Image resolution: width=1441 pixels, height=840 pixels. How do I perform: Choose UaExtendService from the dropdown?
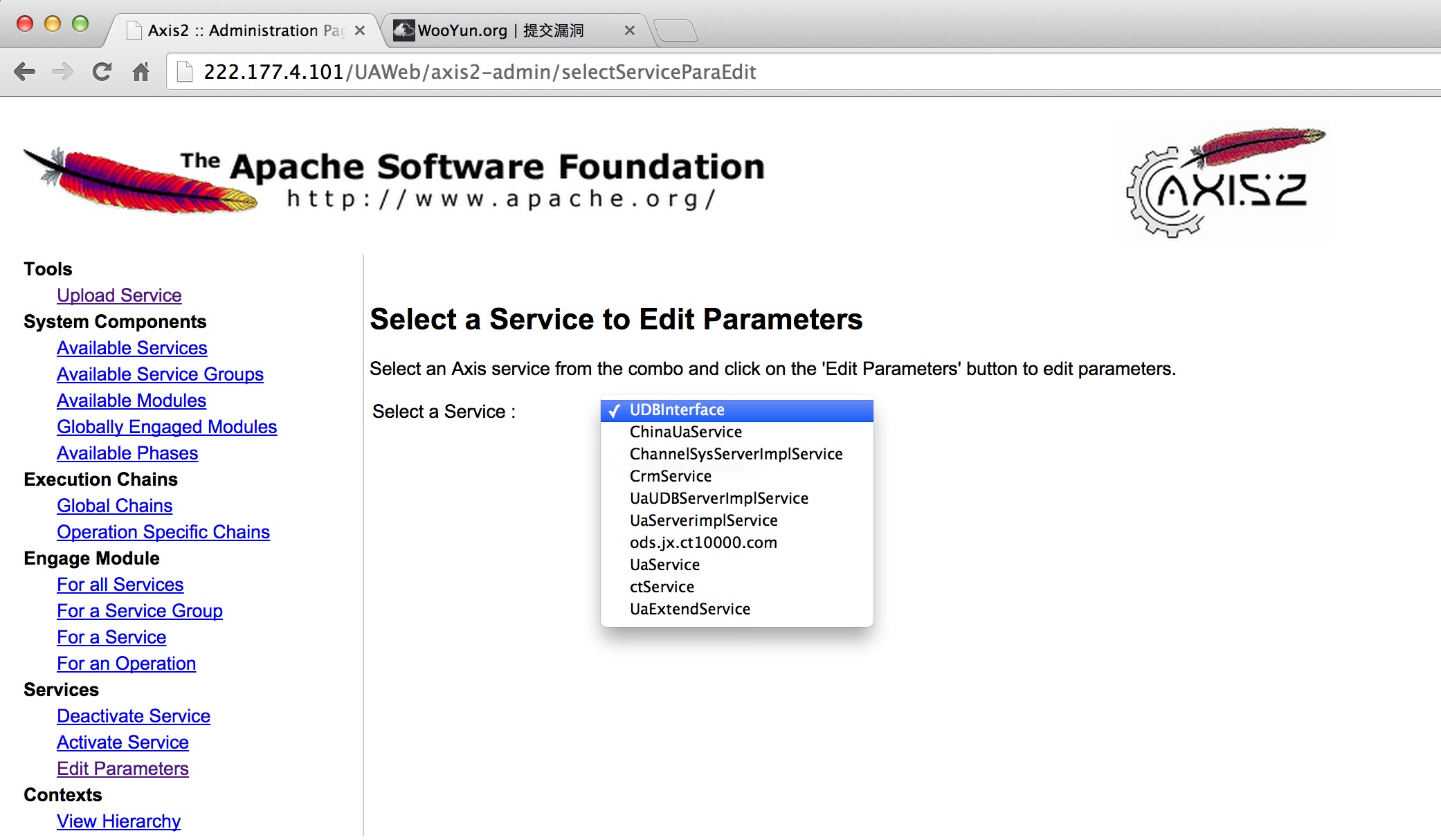[x=737, y=609]
